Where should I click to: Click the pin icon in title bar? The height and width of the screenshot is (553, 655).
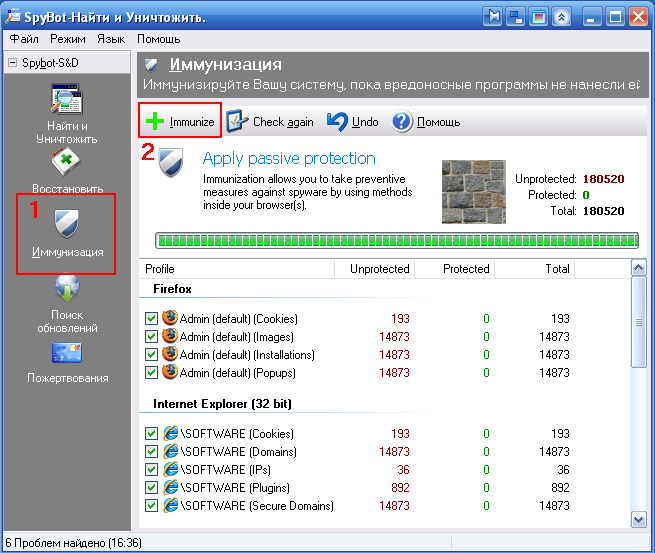493,17
